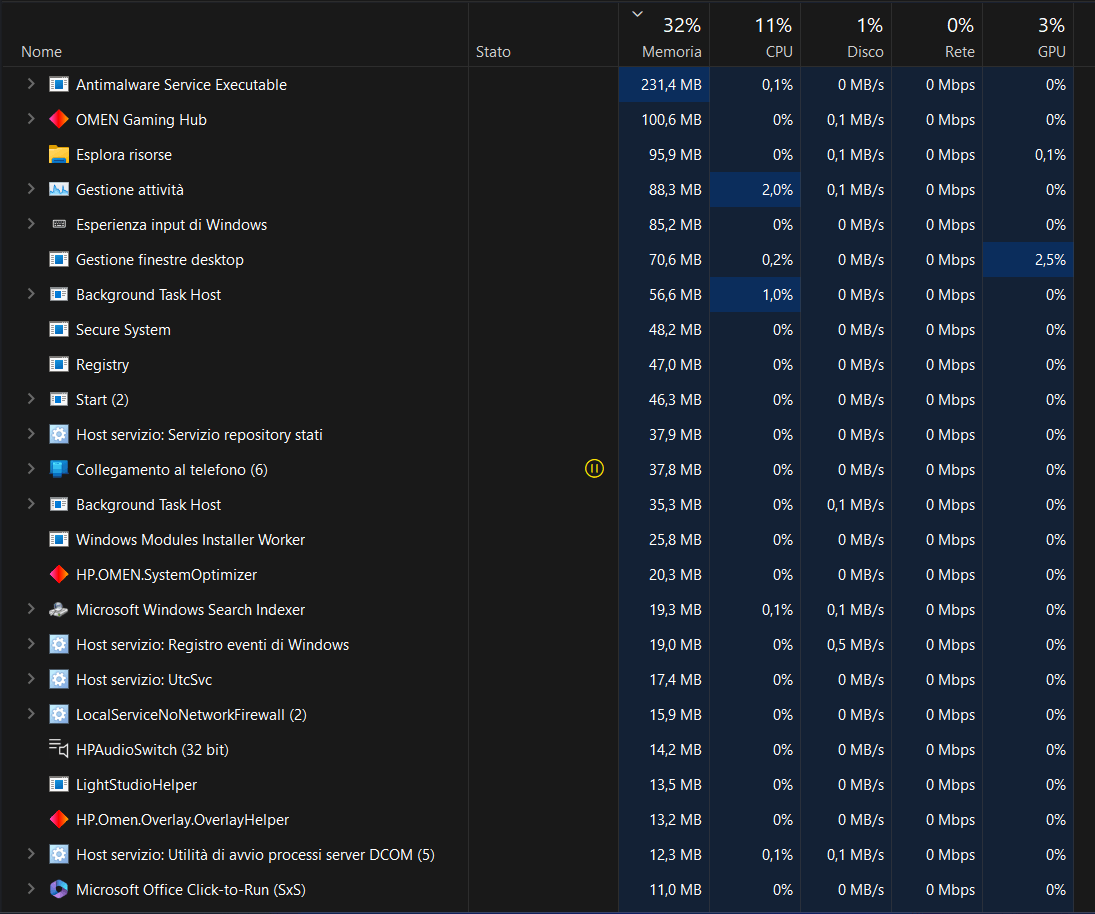The height and width of the screenshot is (914, 1095).
Task: Expand the 35,3 MB Background Task Host
Action: click(31, 503)
